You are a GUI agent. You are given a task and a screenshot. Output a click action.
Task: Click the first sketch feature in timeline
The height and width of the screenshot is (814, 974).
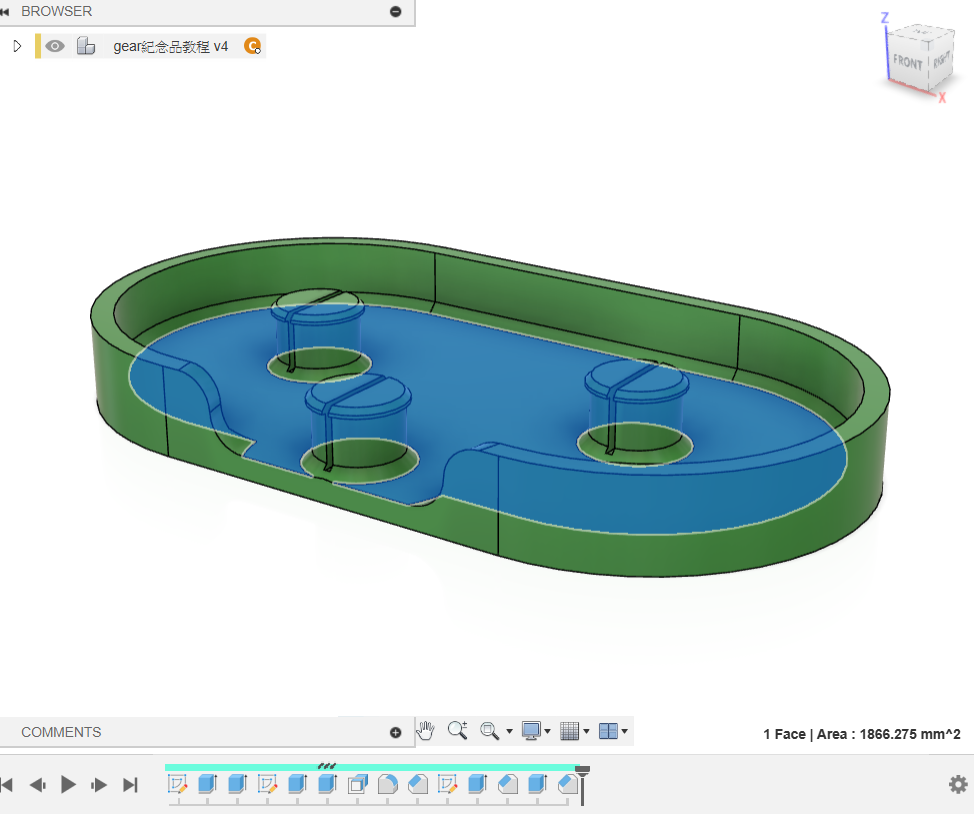pos(178,784)
